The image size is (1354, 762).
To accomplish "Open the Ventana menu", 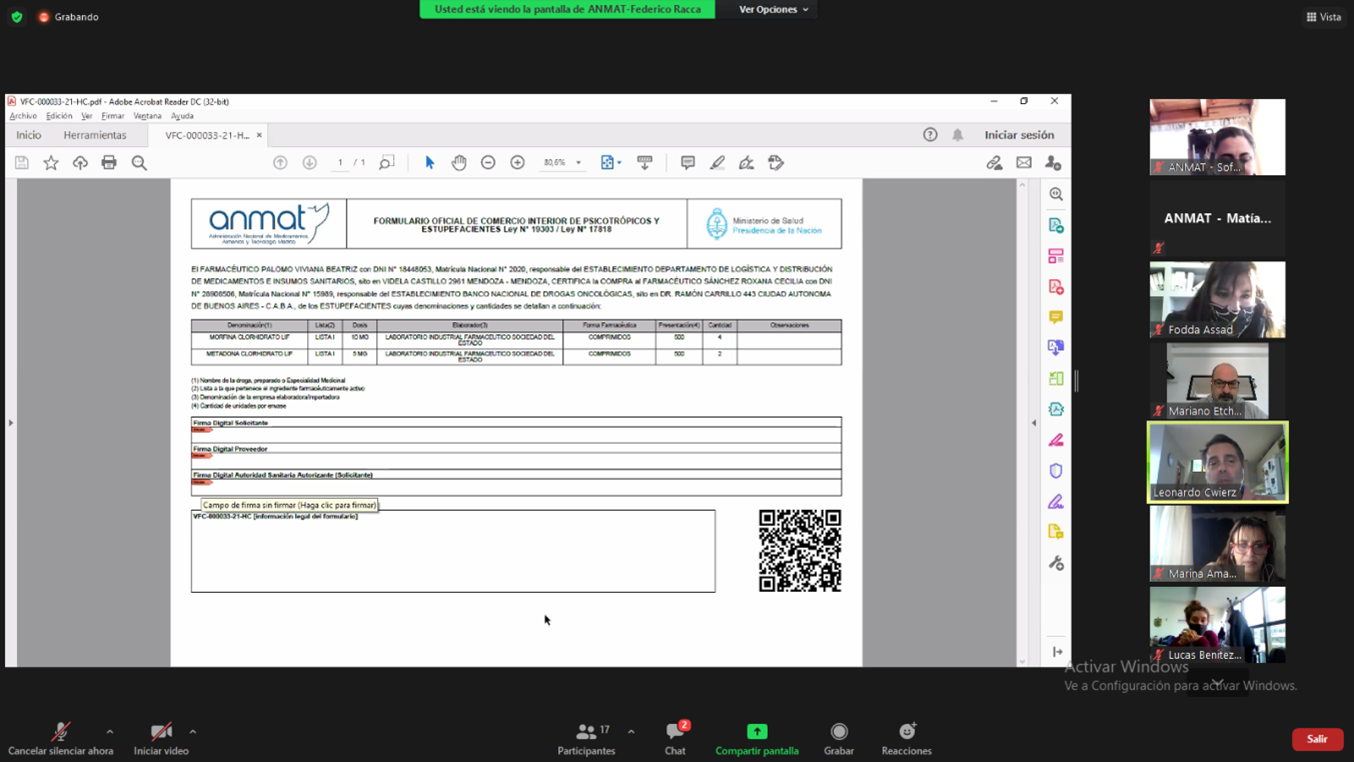I will [147, 116].
